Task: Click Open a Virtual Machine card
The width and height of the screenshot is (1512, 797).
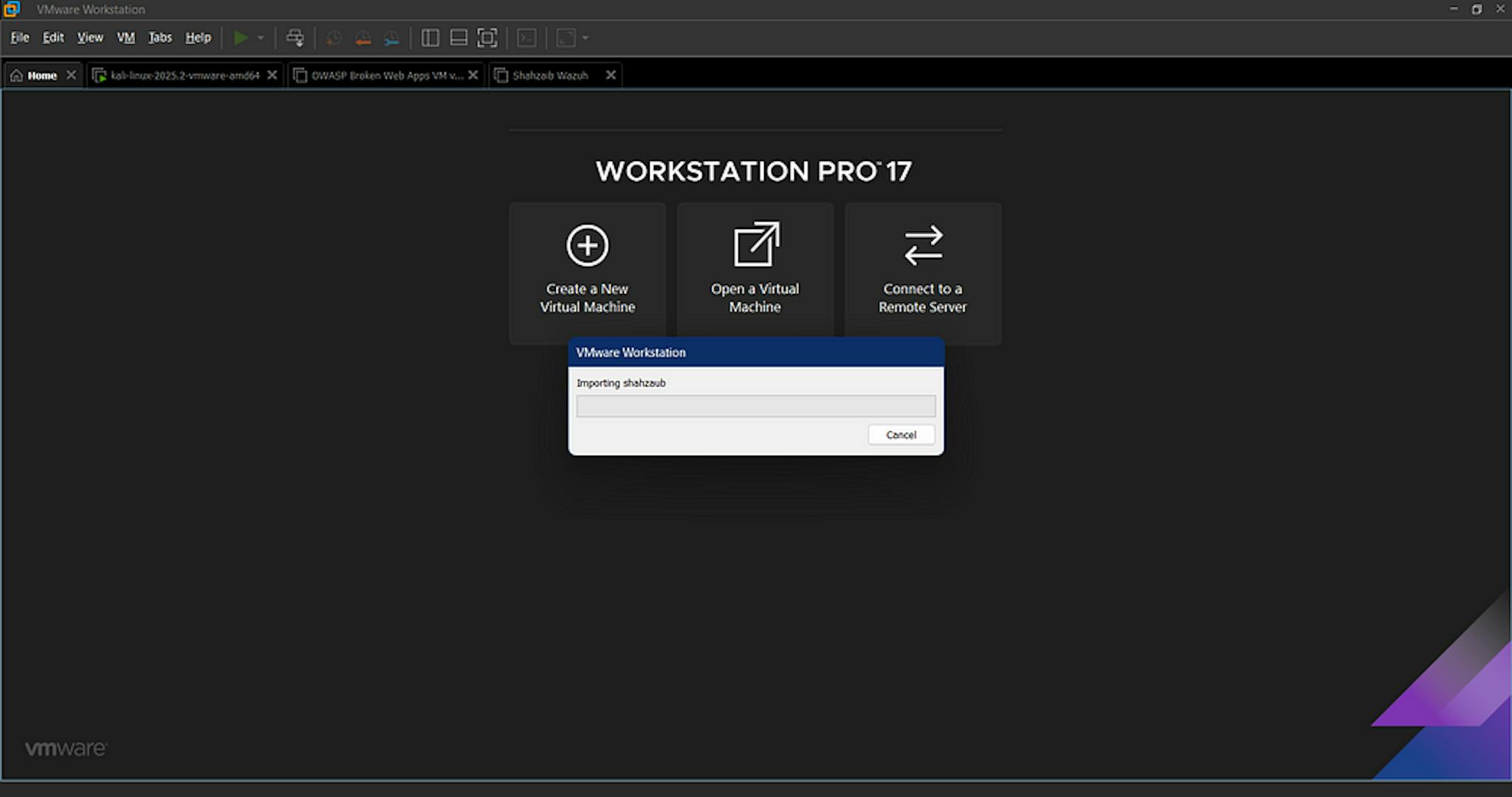Action: [x=755, y=273]
